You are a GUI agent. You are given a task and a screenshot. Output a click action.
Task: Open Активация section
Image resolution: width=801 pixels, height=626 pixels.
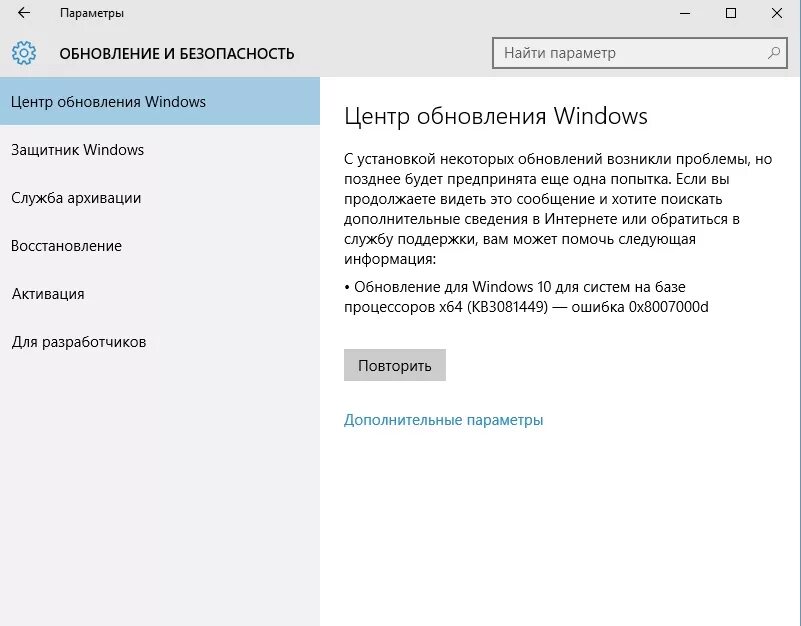click(x=160, y=294)
